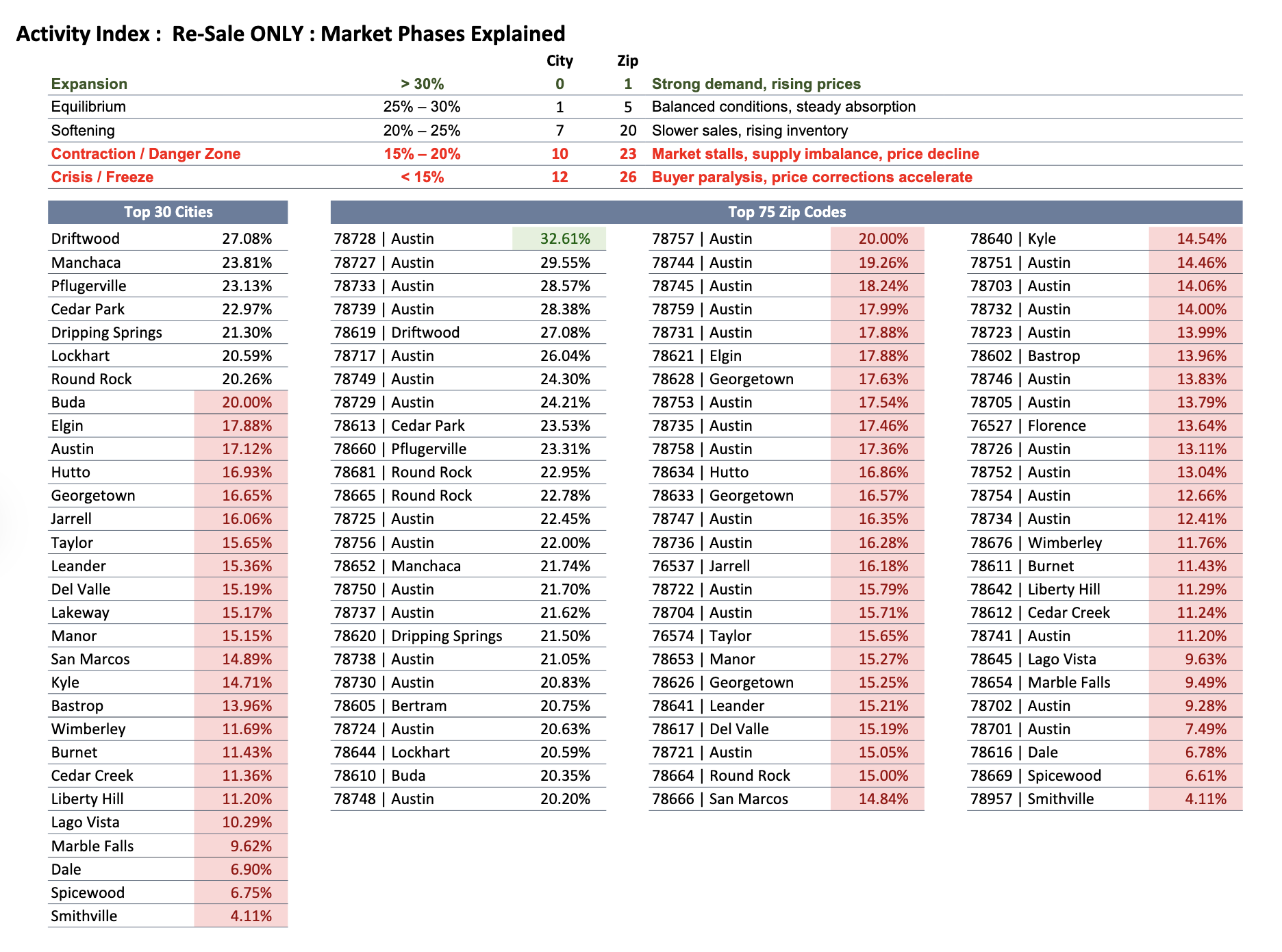Select the 78620 | Dripping Springs entry

pyautogui.click(x=418, y=636)
